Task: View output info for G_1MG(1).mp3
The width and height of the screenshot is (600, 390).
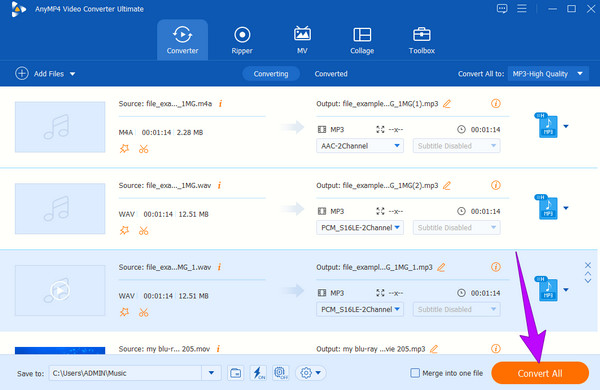Action: [496, 103]
